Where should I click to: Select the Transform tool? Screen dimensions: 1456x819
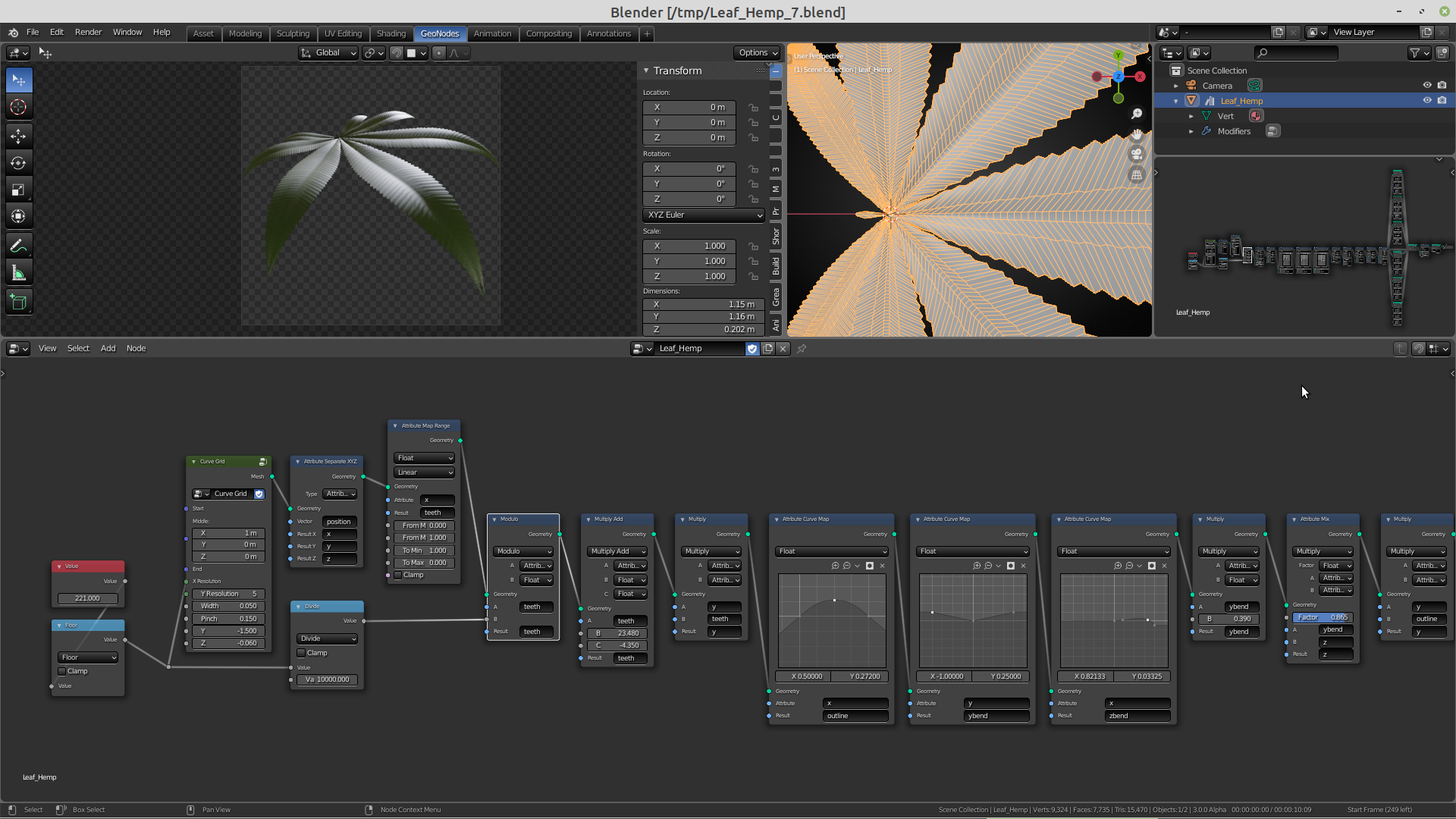19,216
